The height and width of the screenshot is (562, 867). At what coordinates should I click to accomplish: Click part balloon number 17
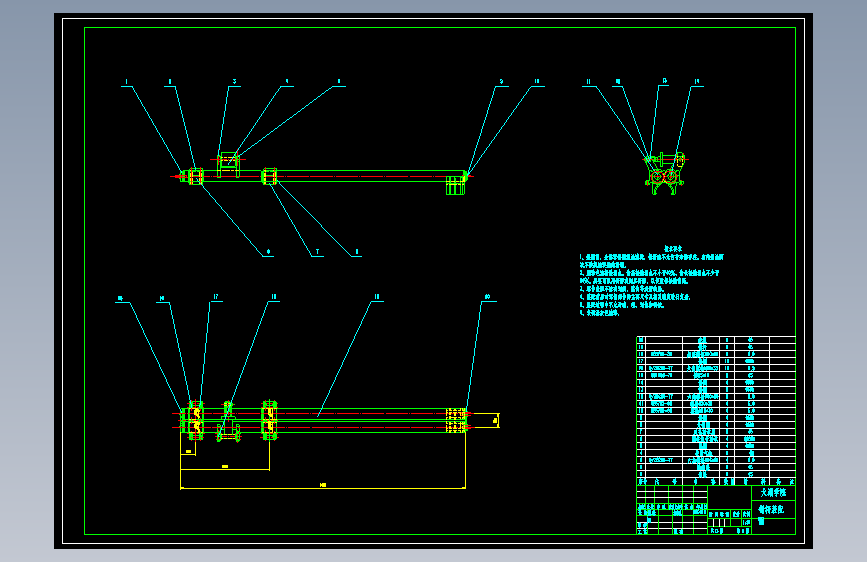point(216,297)
